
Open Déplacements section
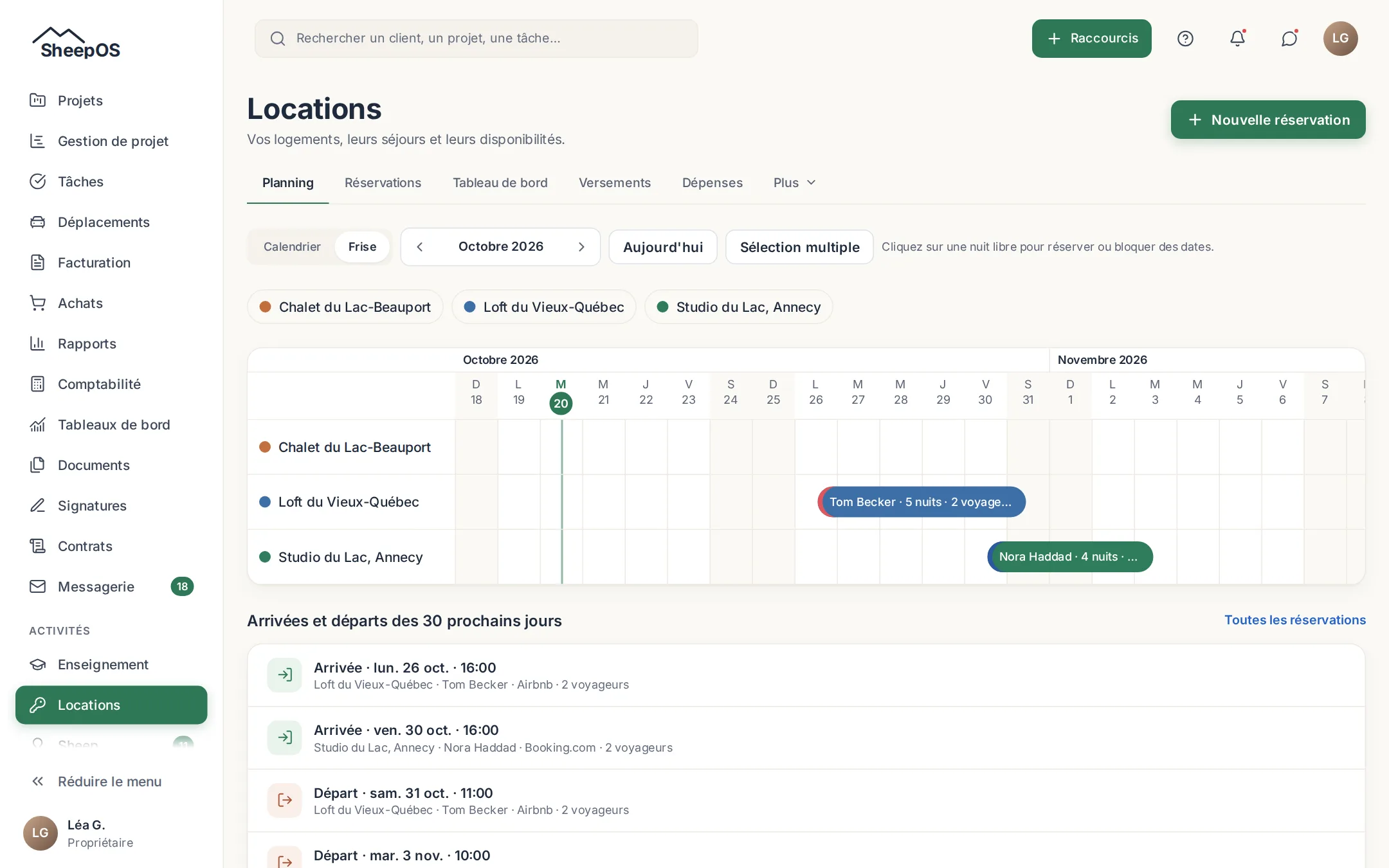111,222
